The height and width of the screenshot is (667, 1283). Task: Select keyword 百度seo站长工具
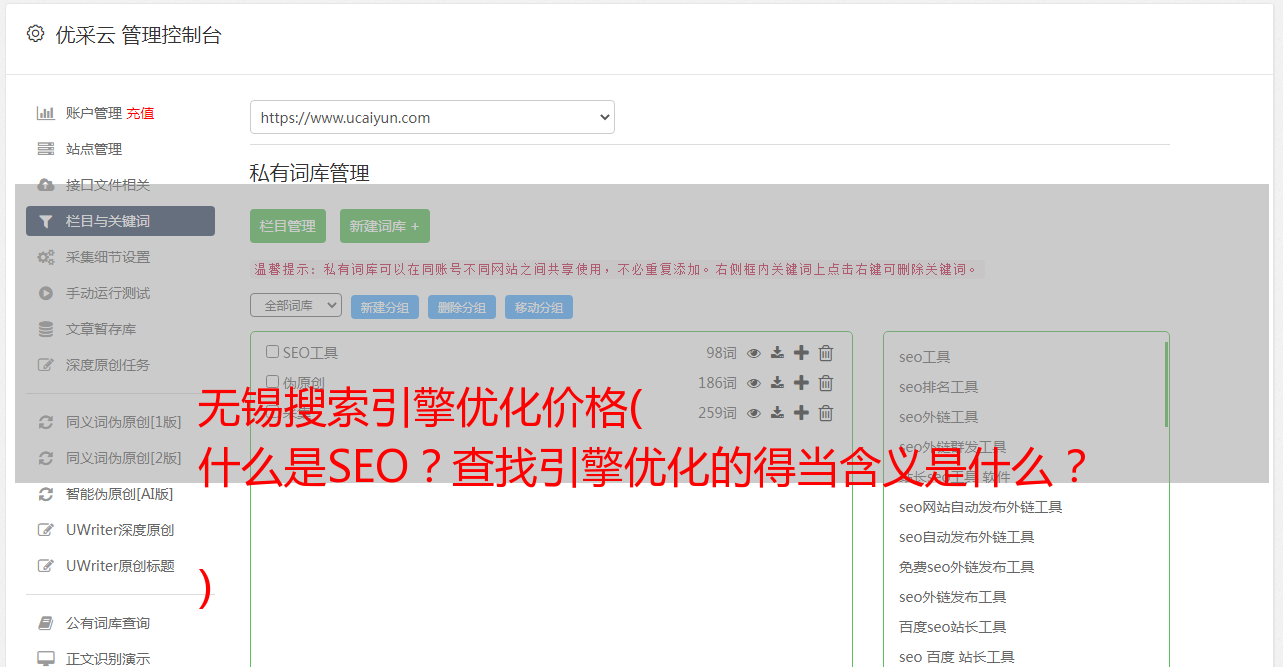click(953, 627)
